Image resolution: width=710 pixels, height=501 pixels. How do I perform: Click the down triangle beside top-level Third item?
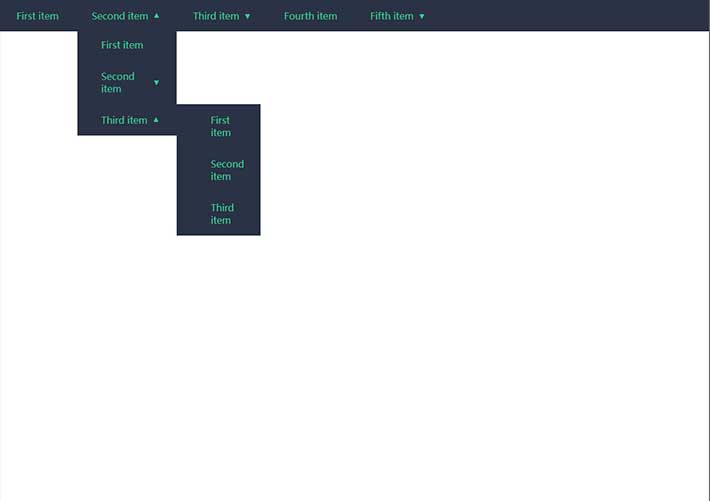click(x=248, y=17)
